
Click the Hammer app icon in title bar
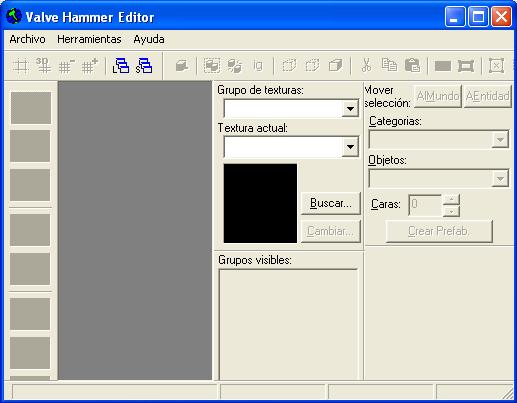point(14,16)
